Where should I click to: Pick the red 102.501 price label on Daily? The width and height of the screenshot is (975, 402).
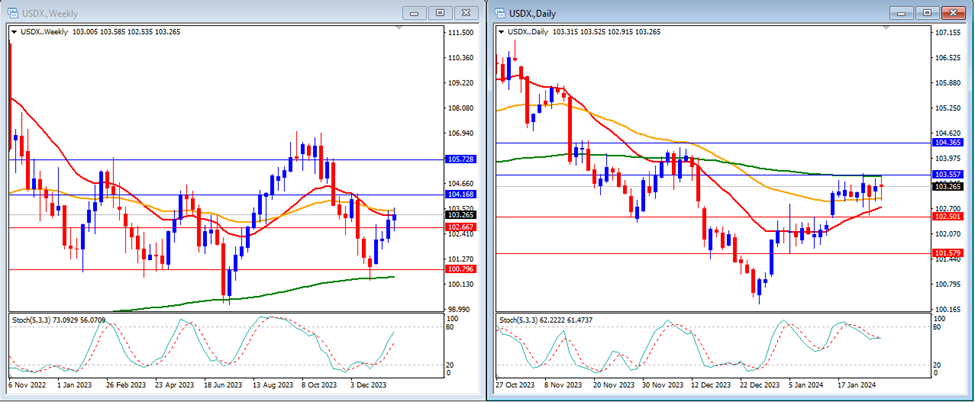click(x=947, y=216)
